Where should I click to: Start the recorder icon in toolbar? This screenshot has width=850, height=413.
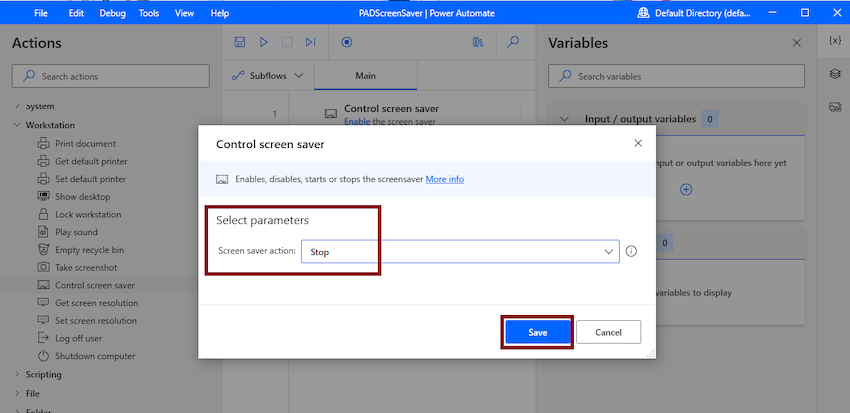click(347, 42)
